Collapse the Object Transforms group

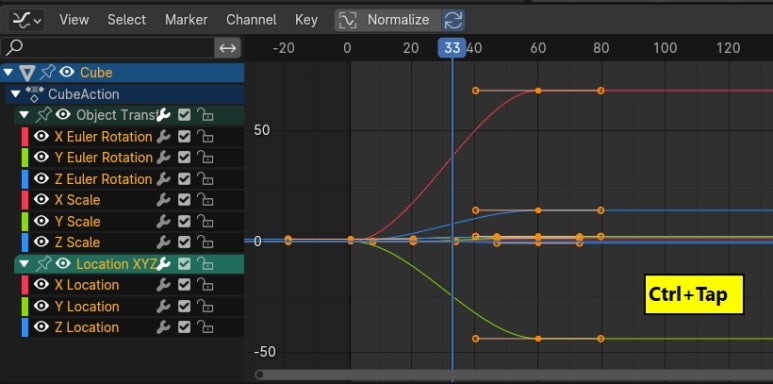point(24,115)
